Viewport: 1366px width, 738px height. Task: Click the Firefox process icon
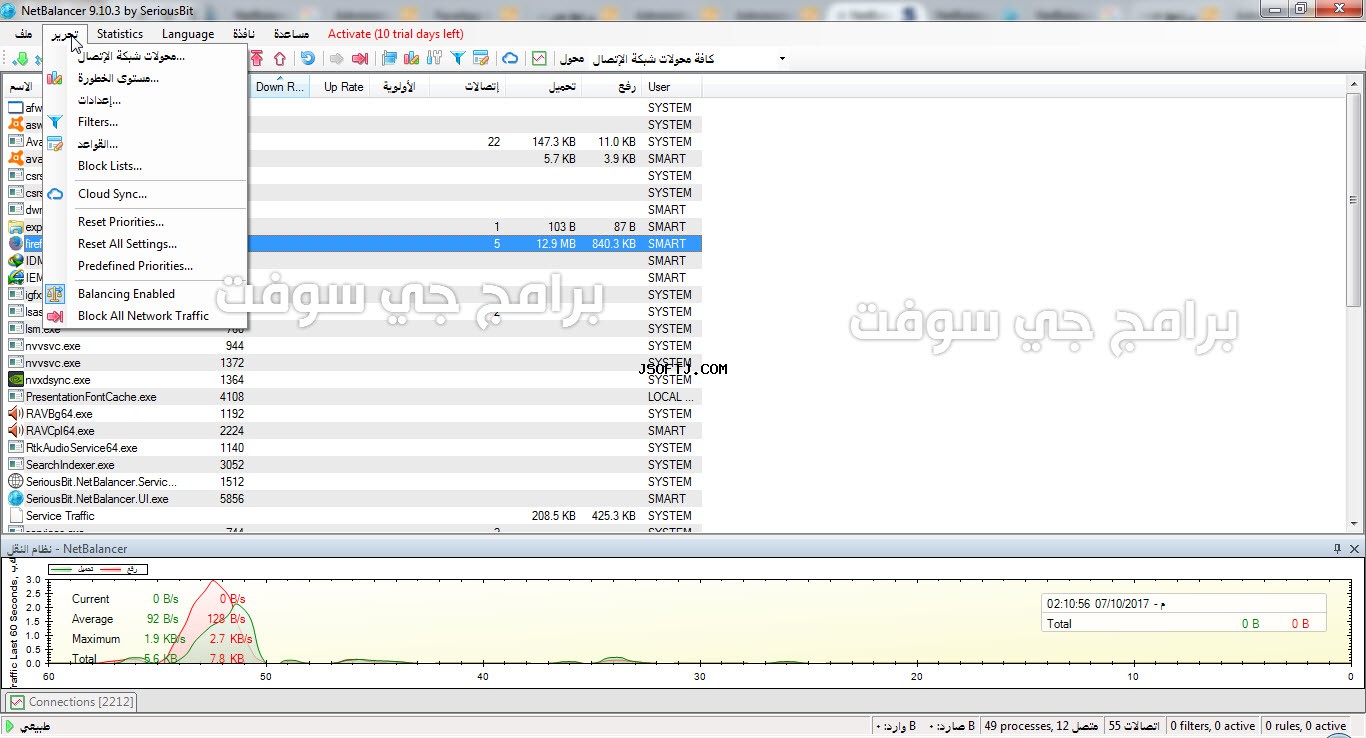pos(16,244)
